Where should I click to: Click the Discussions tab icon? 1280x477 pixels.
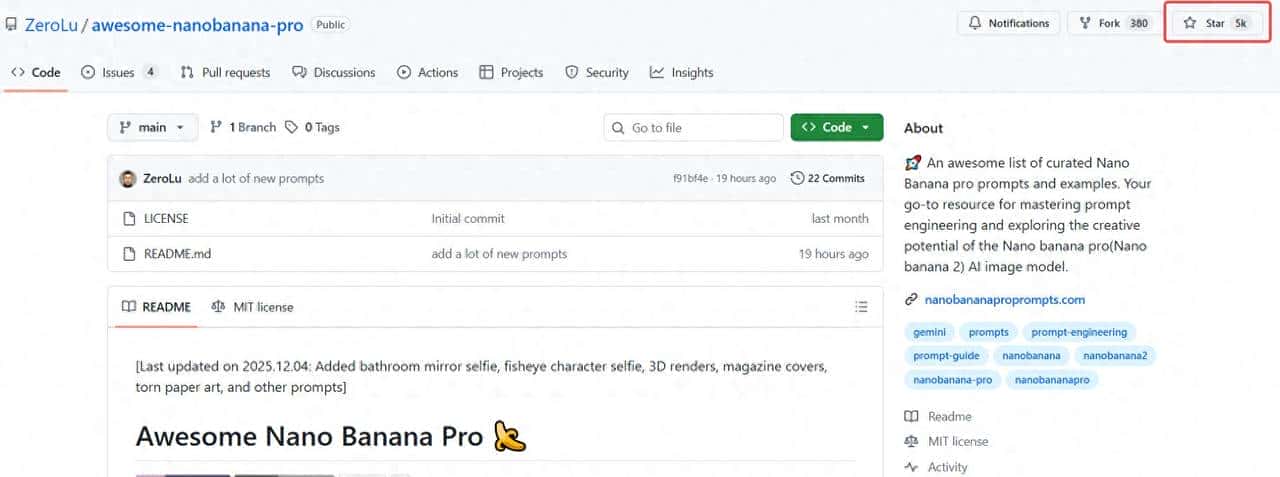point(299,72)
